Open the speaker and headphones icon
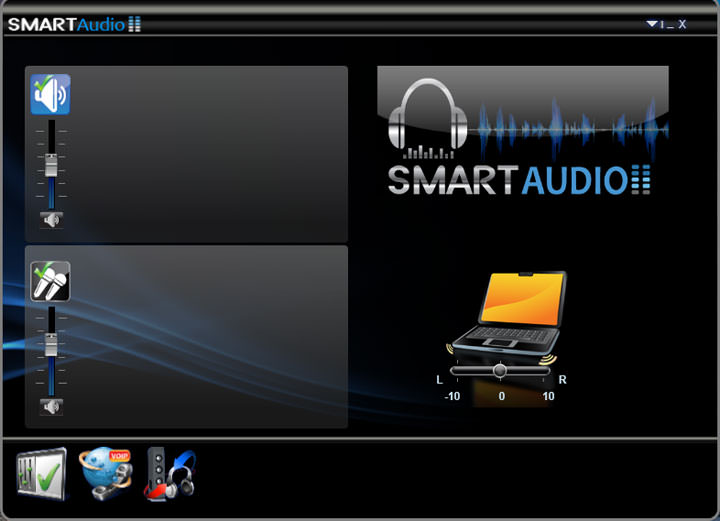The width and height of the screenshot is (720, 521). coord(171,473)
